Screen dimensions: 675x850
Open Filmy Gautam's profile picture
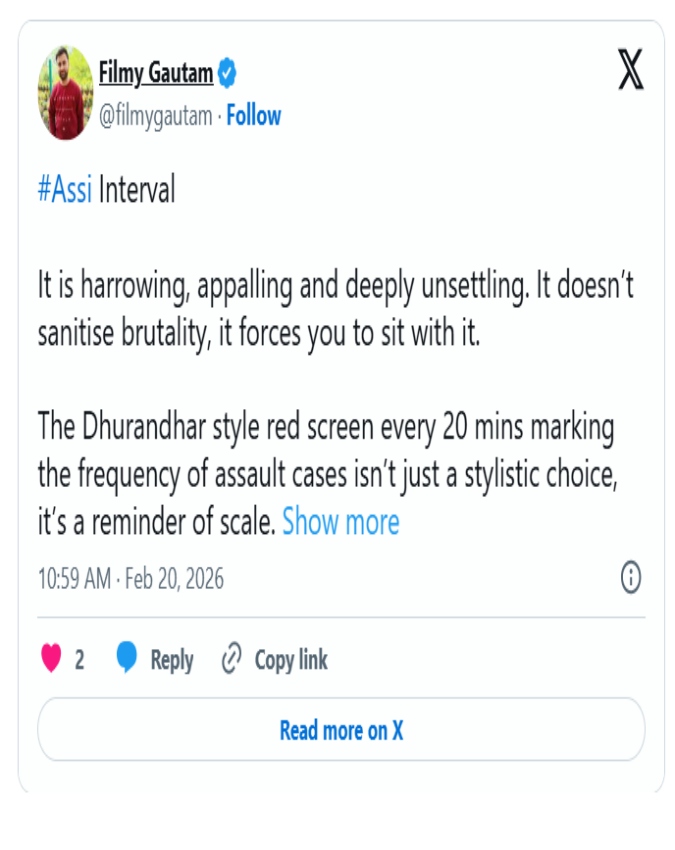pyautogui.click(x=65, y=93)
